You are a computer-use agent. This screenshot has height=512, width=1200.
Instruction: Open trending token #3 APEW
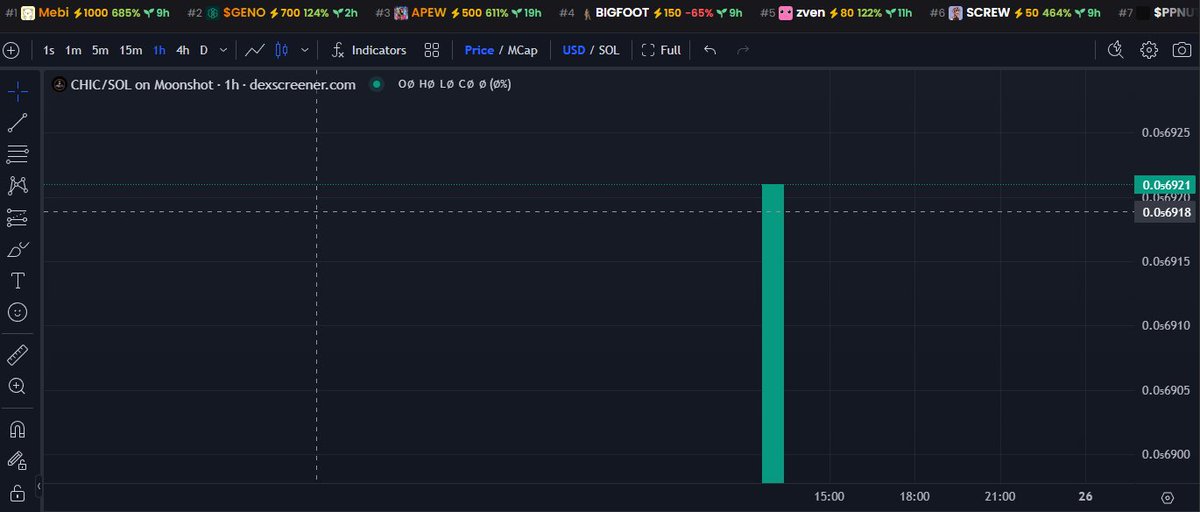pos(460,13)
